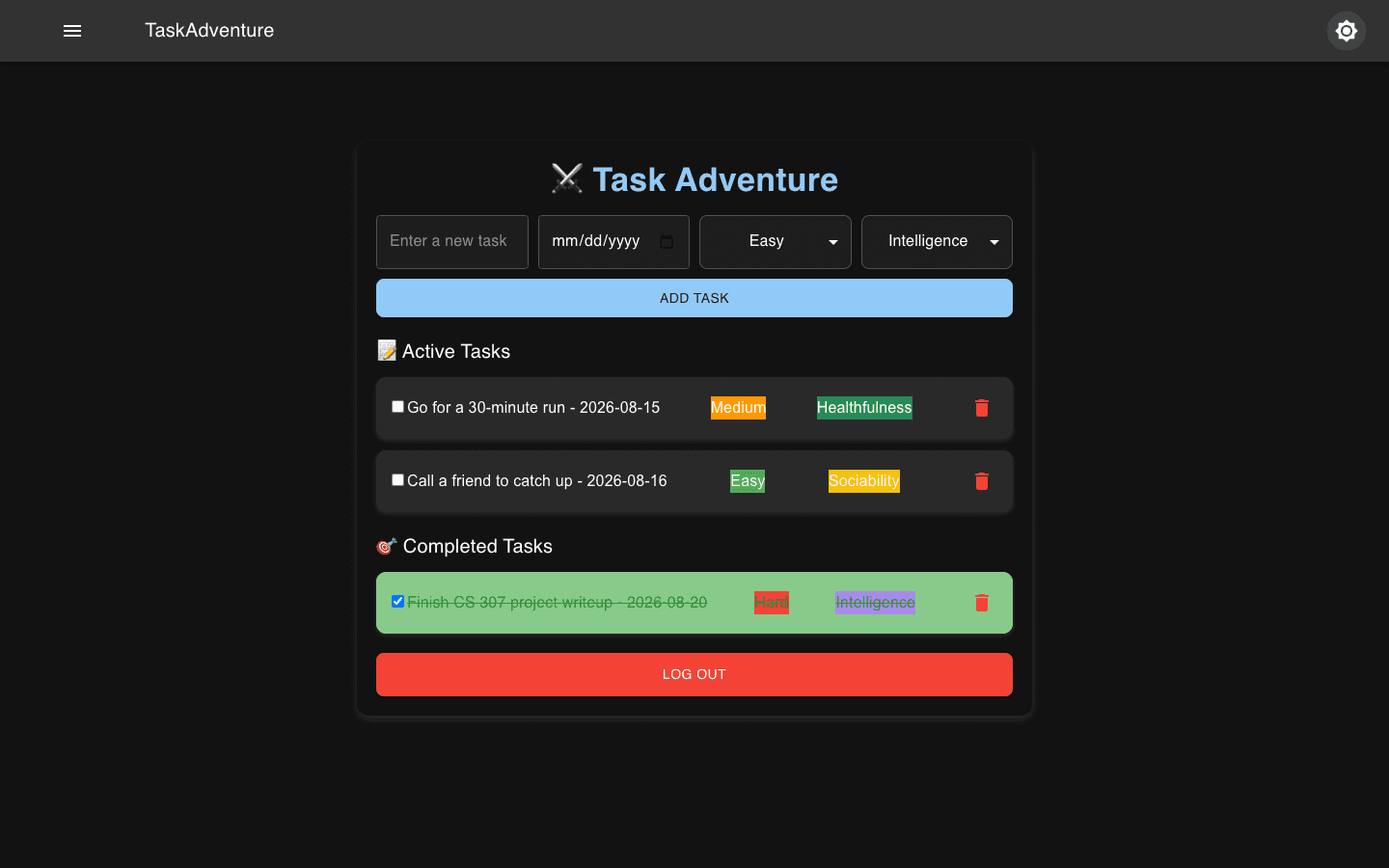Click the Active Tasks heading

444,351
